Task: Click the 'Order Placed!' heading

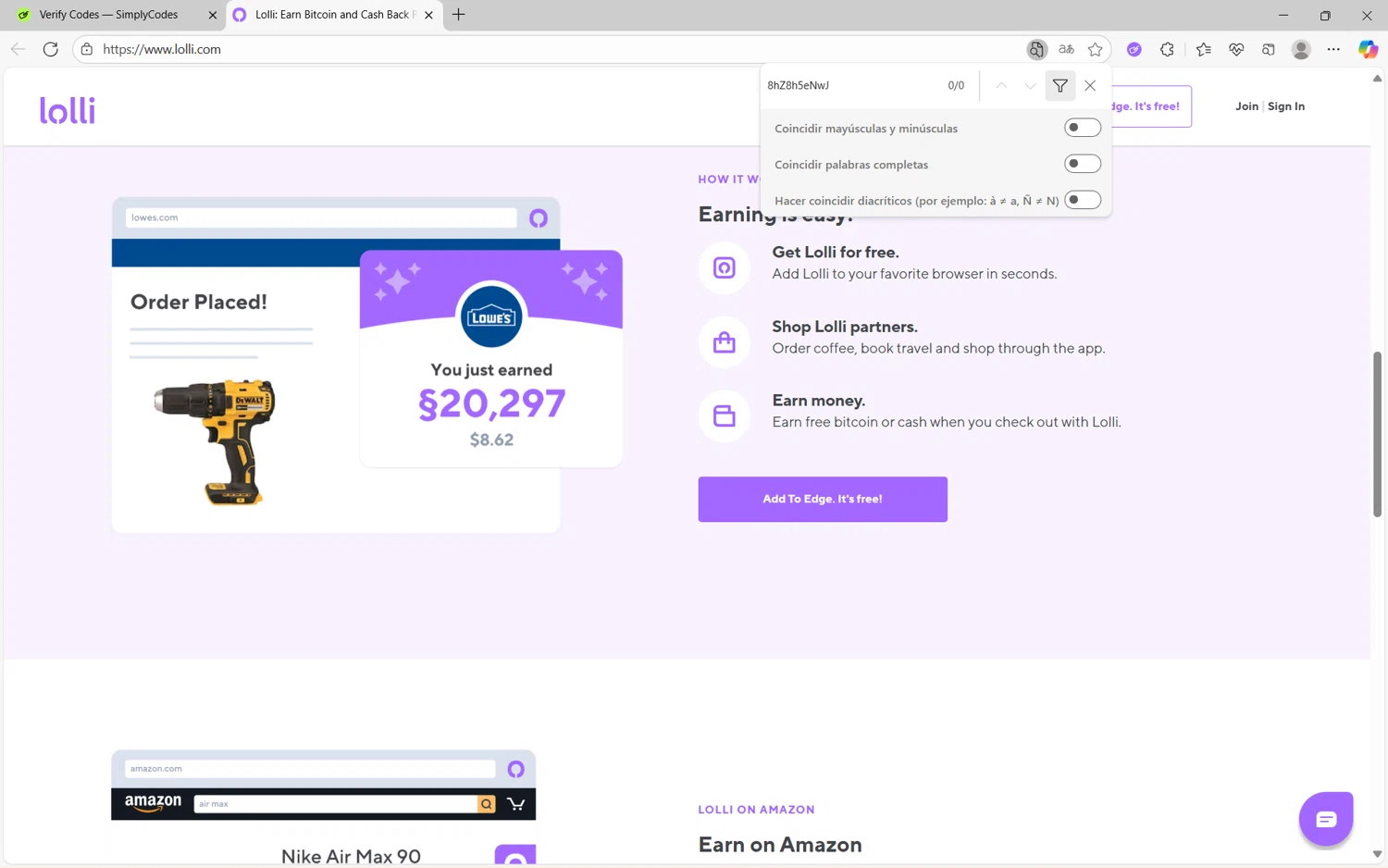Action: click(199, 302)
